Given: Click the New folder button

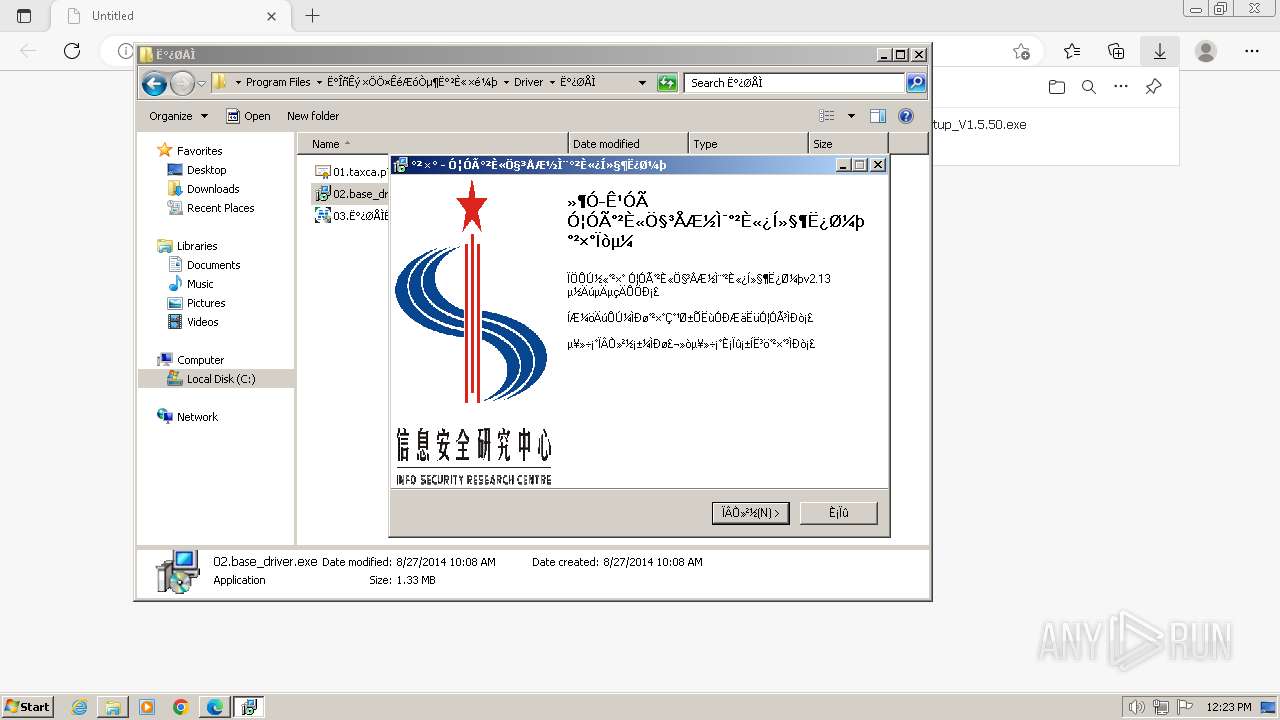Looking at the screenshot, I should click(x=313, y=116).
